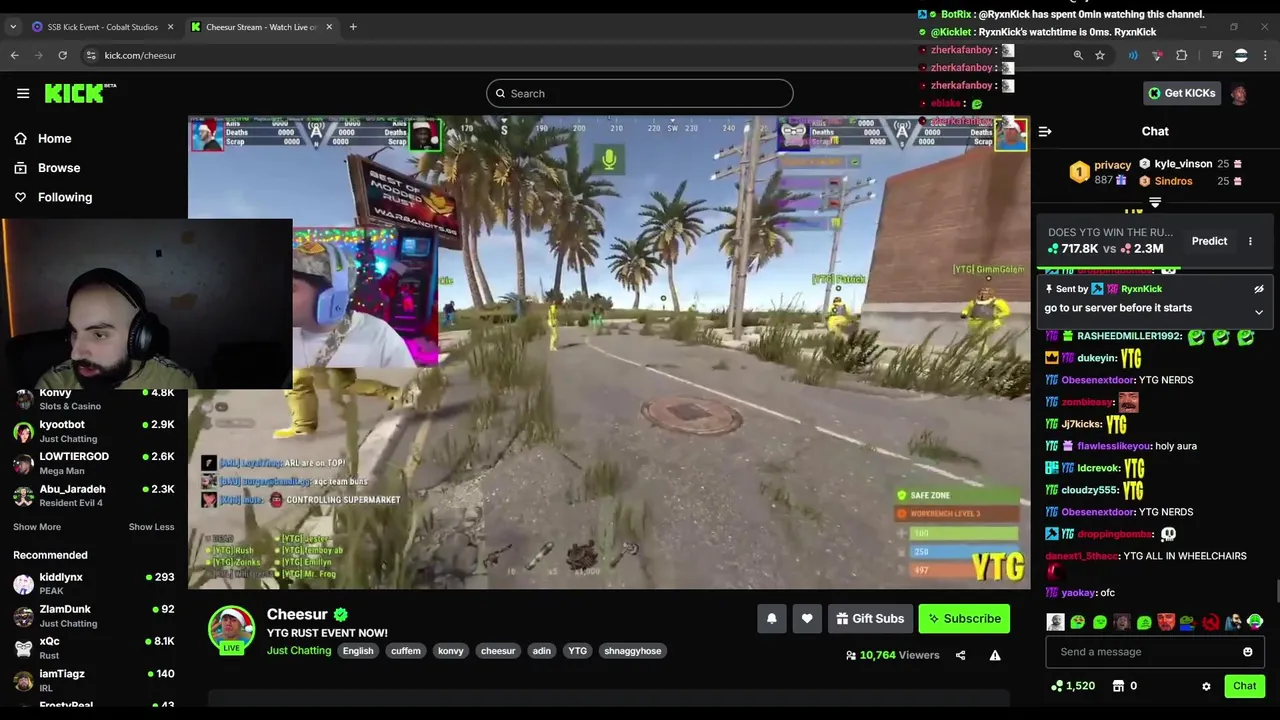Open the emoji picker in message box
Image resolution: width=1280 pixels, height=720 pixels.
1248,652
